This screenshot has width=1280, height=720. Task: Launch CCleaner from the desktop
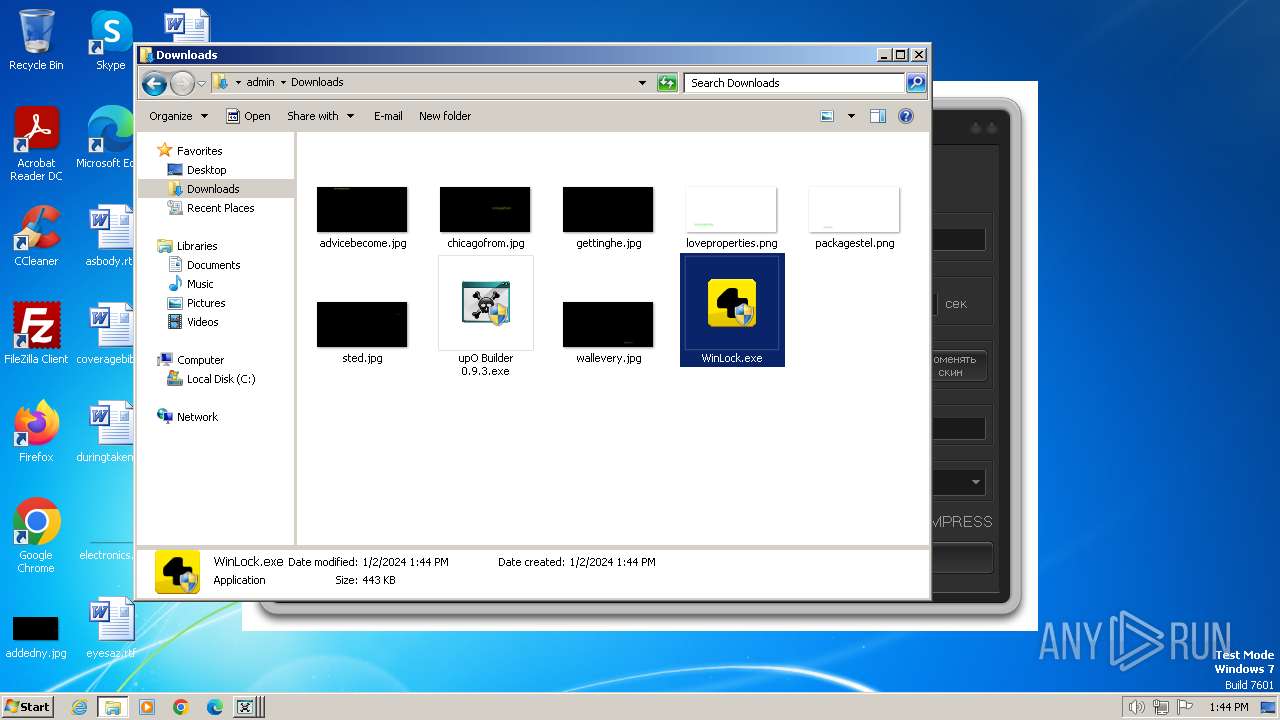pos(36,236)
